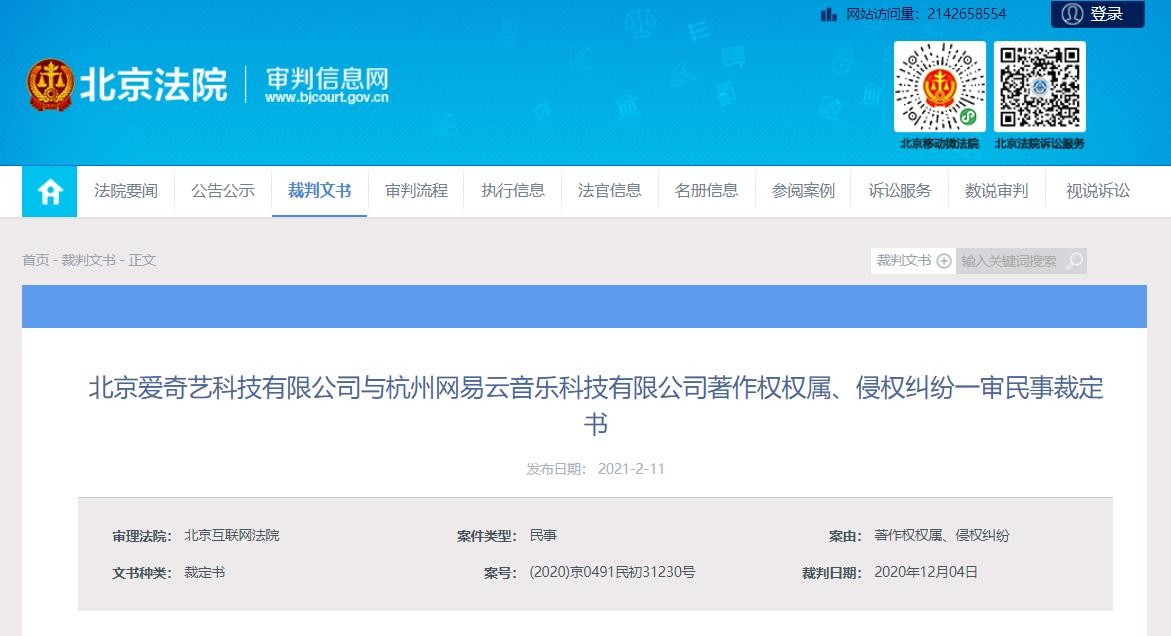
Task: Go to the 审判流程 section
Action: coord(416,191)
